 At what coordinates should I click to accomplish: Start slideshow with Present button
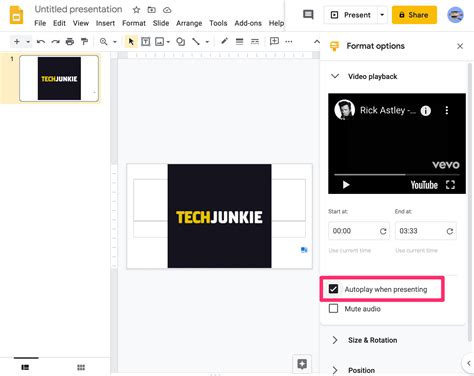click(350, 15)
